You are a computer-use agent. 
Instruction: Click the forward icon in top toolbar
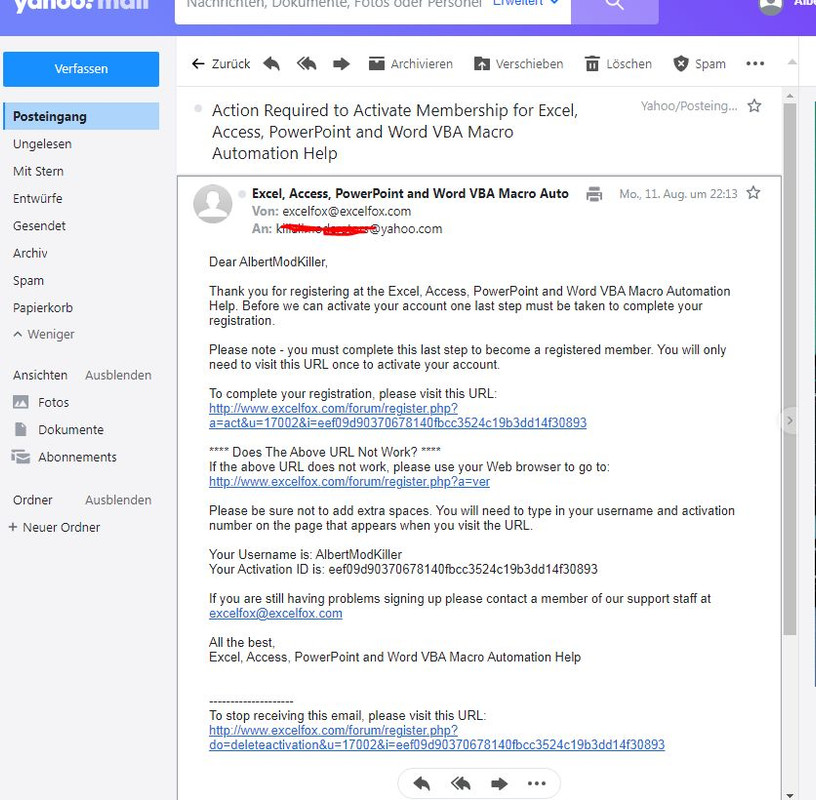tap(341, 64)
